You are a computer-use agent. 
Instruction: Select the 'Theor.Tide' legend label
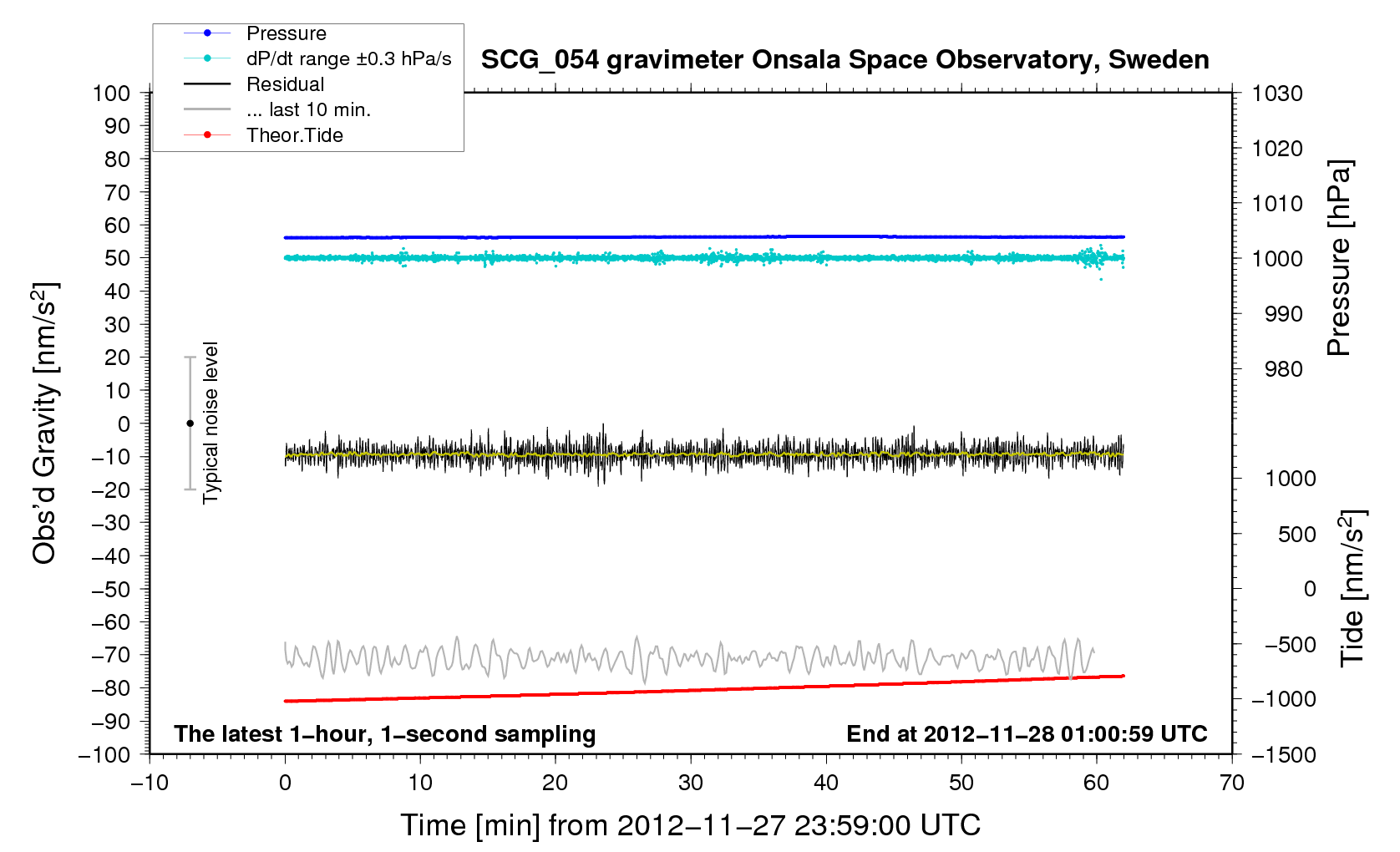294,135
